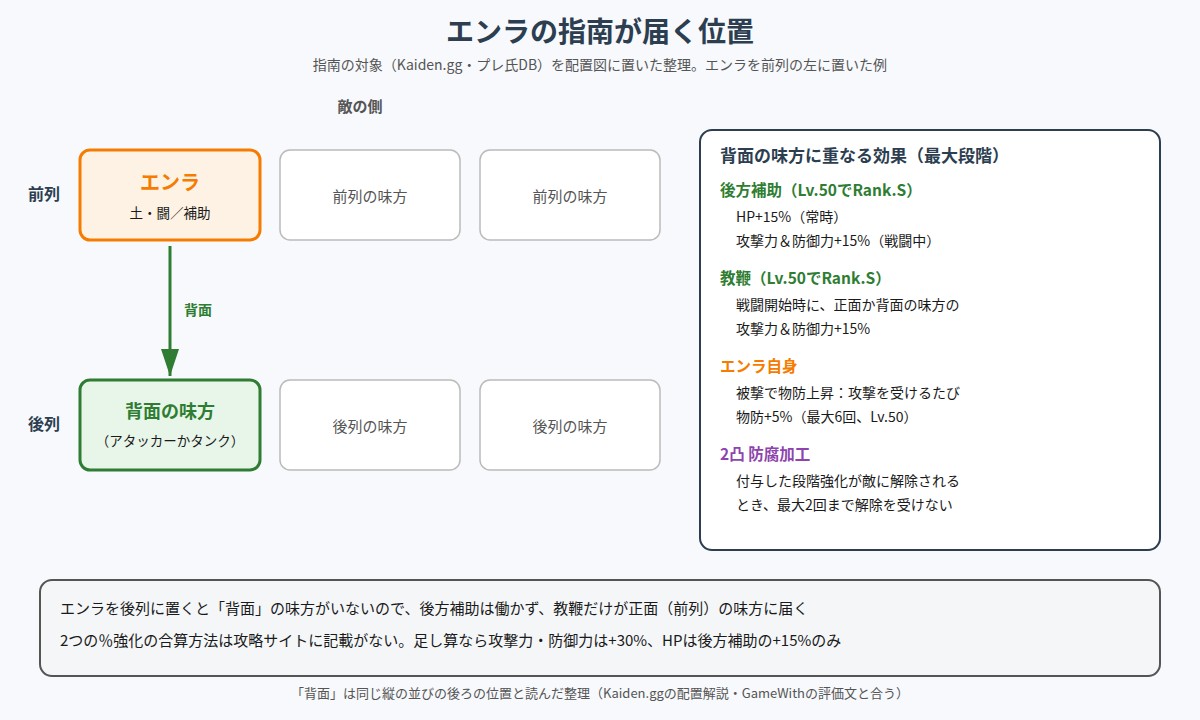
Task: Click the （アタッカーかタンク） caption
Action: click(170, 441)
